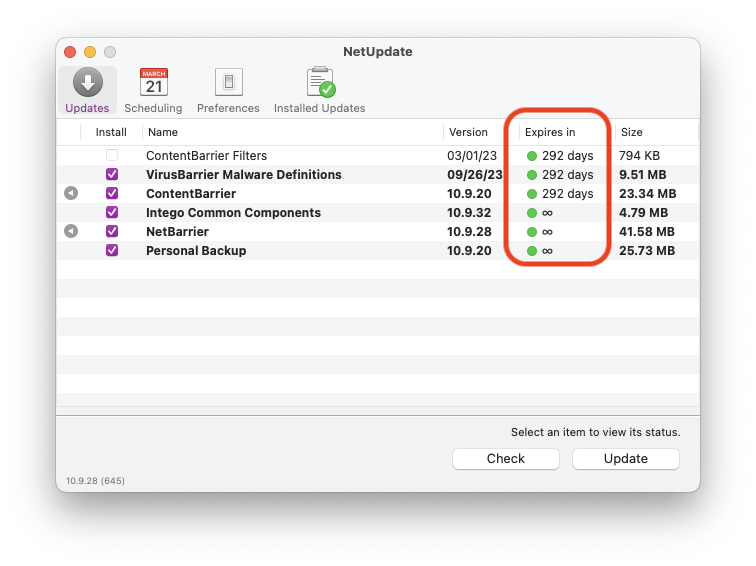The width and height of the screenshot is (756, 566).
Task: Uncheck the NetBarrier install checkbox
Action: click(x=112, y=231)
